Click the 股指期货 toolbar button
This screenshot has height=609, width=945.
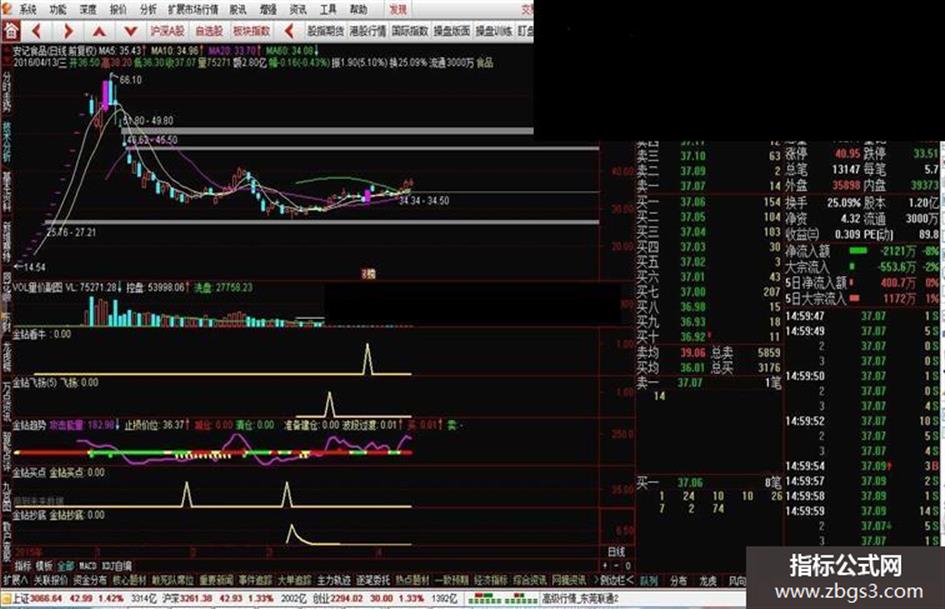pyautogui.click(x=325, y=31)
